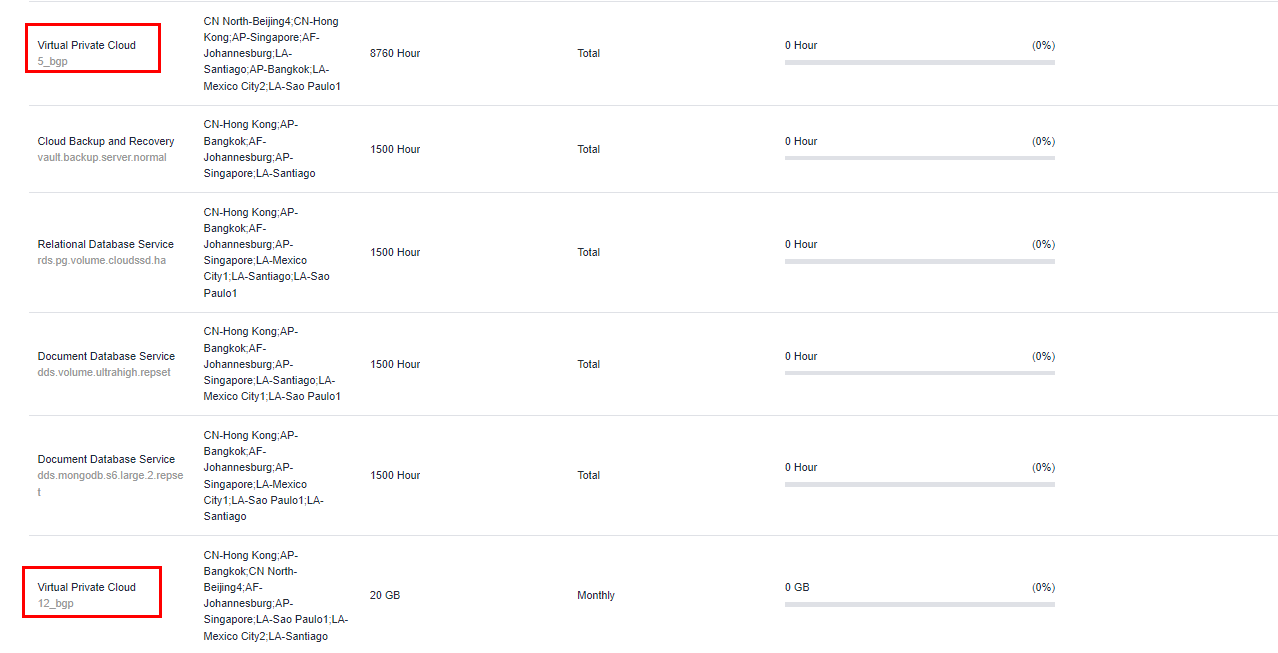Screen dimensions: 1278x653
Task: Select the Virtual Private Cloud 12_bgp entry
Action: (x=87, y=588)
